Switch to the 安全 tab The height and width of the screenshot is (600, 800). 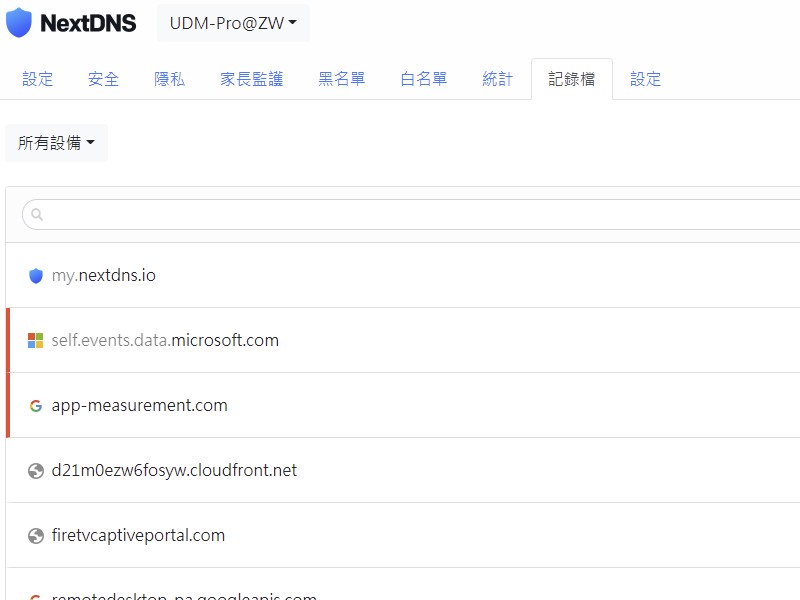pyautogui.click(x=103, y=79)
